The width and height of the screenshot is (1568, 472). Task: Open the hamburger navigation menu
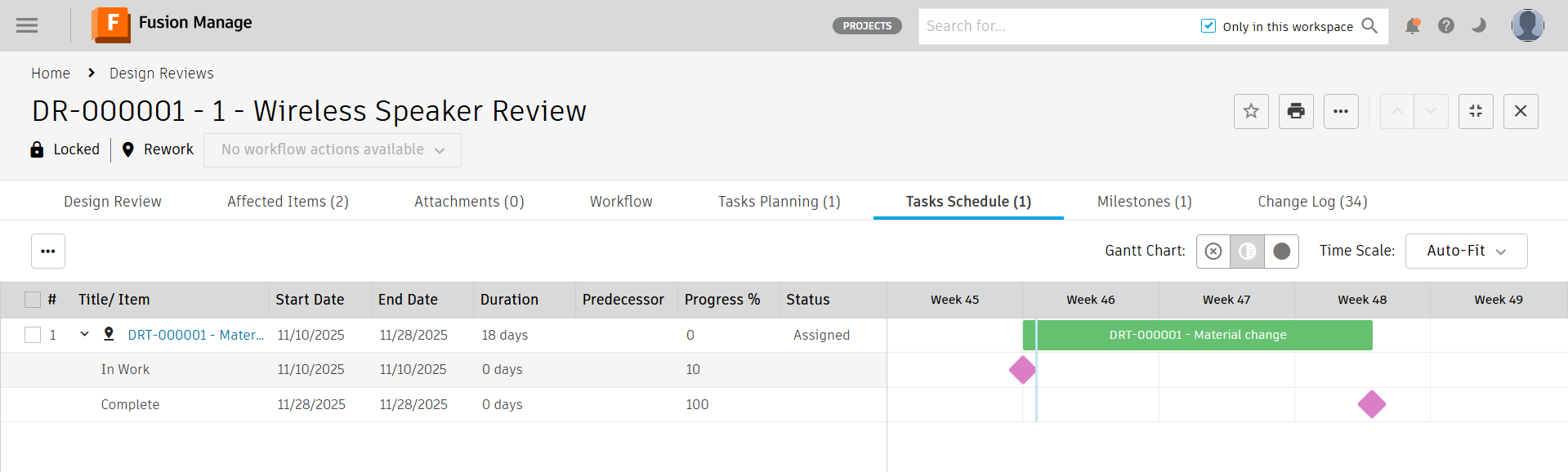27,25
